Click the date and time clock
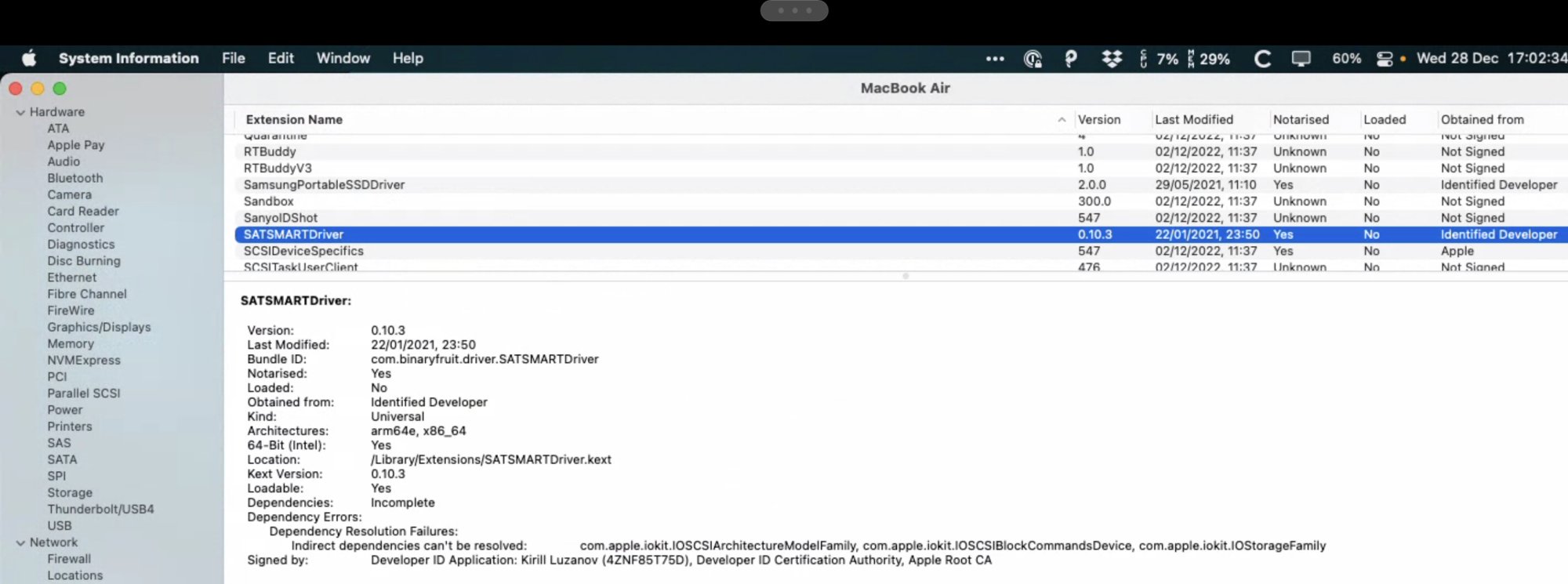Image resolution: width=1568 pixels, height=584 pixels. (x=1491, y=58)
